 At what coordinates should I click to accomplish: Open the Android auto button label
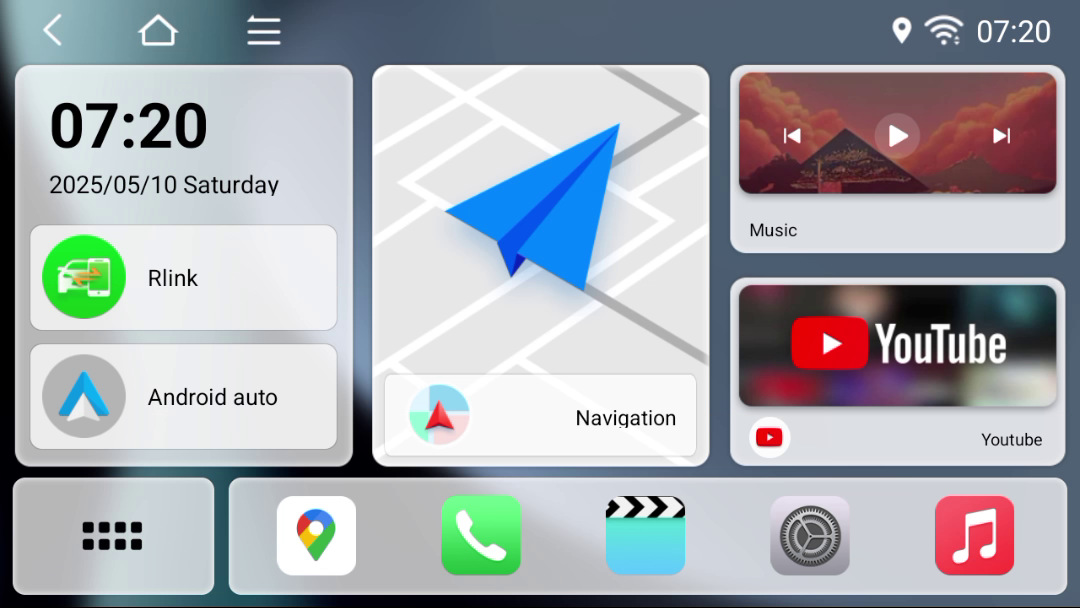point(212,397)
